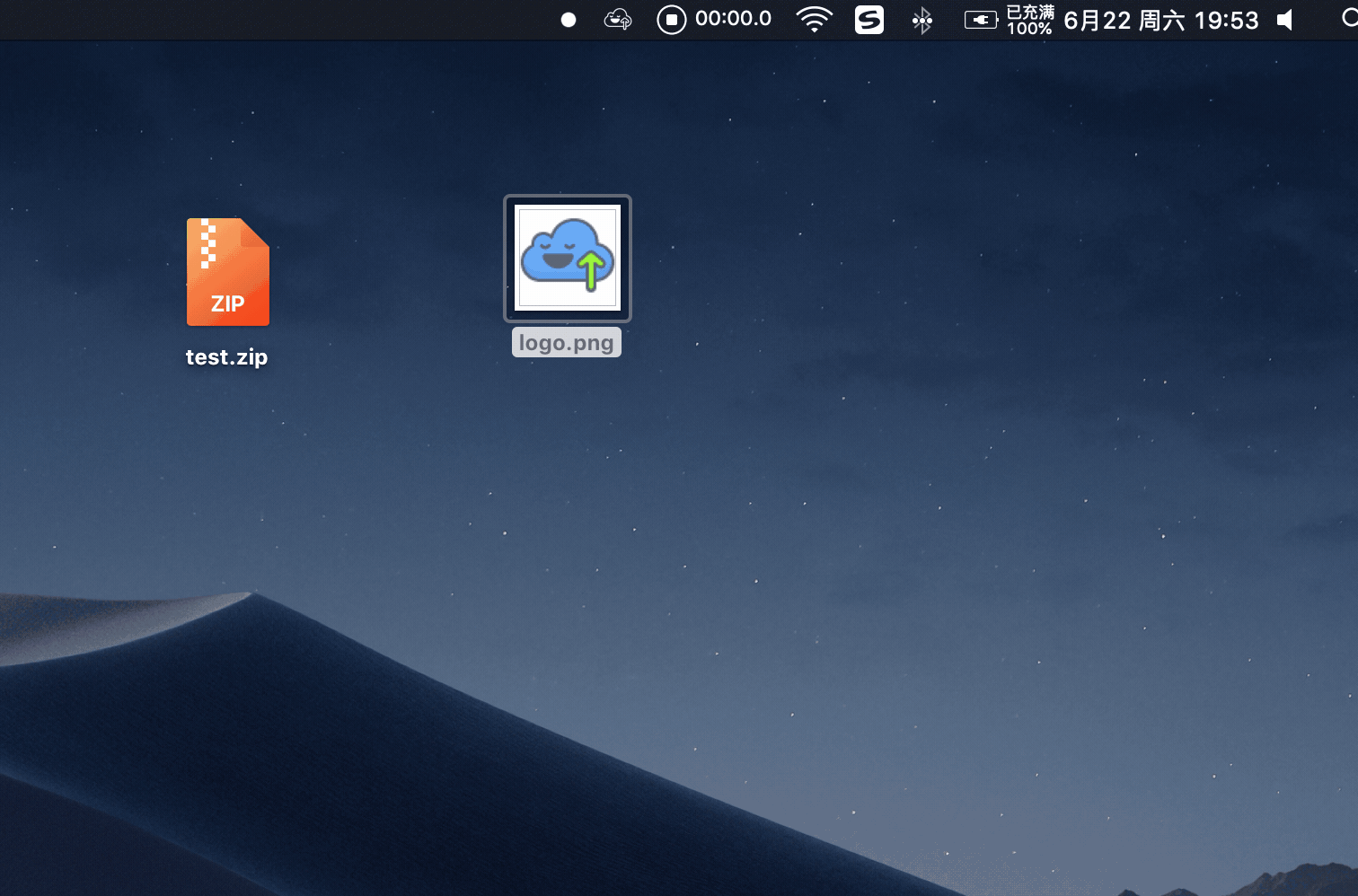Click the 00:00.0 recording timer
Screen dimensions: 1358x896
[733, 19]
